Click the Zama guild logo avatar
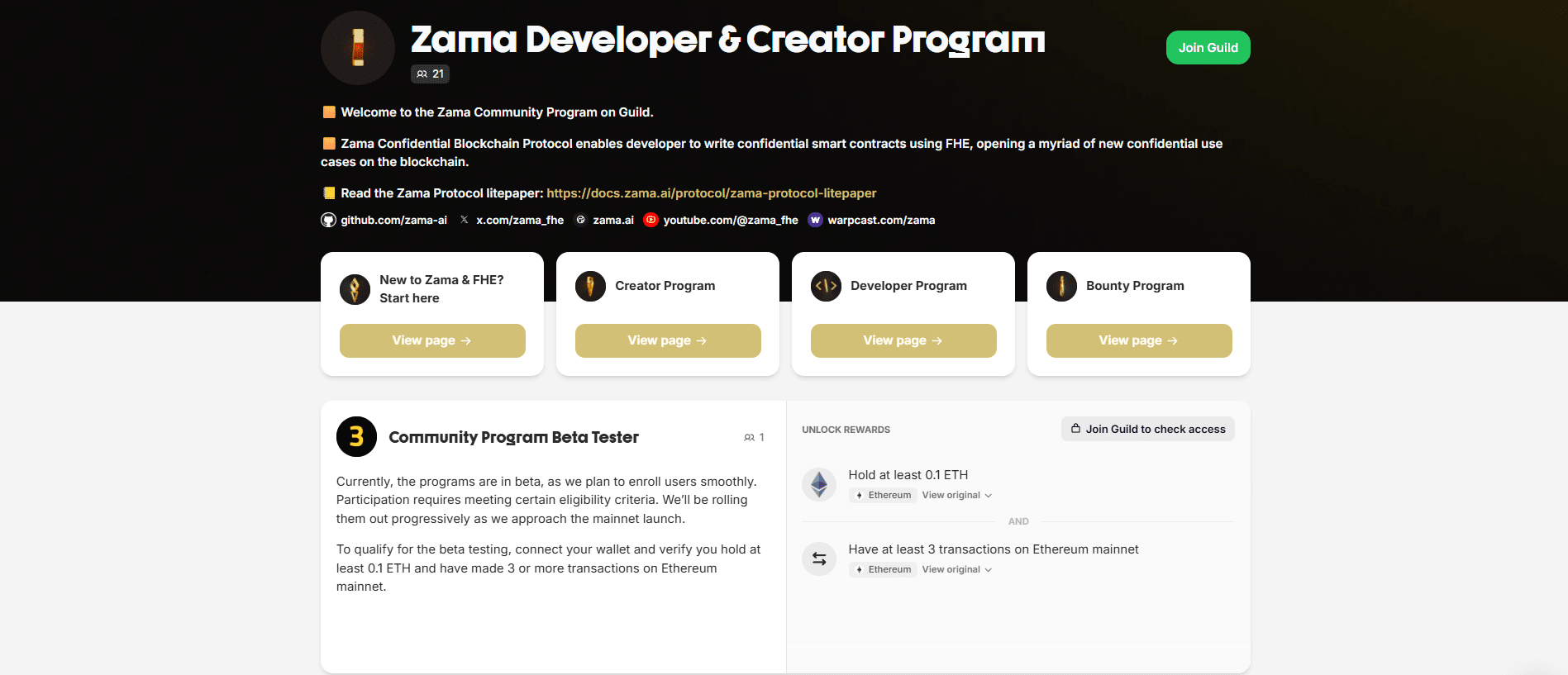This screenshot has width=1568, height=675. (x=357, y=48)
